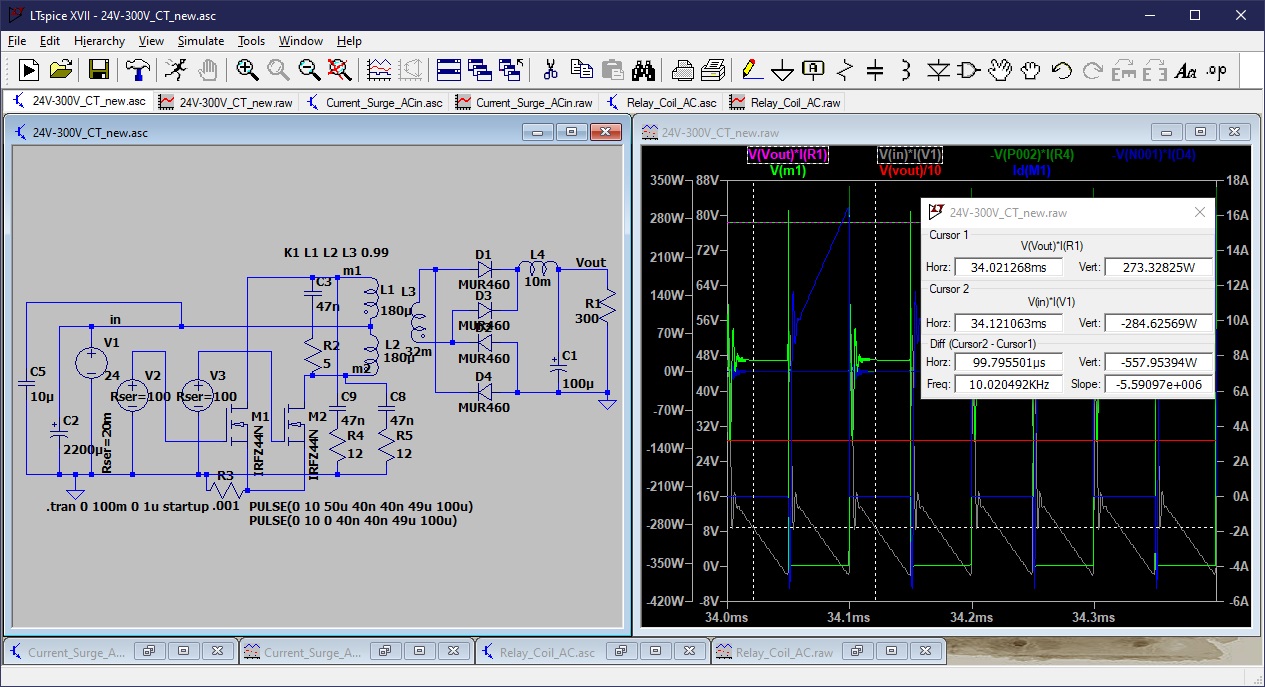1265x687 pixels.
Task: Select the Draw Wire pencil tool
Action: [749, 70]
